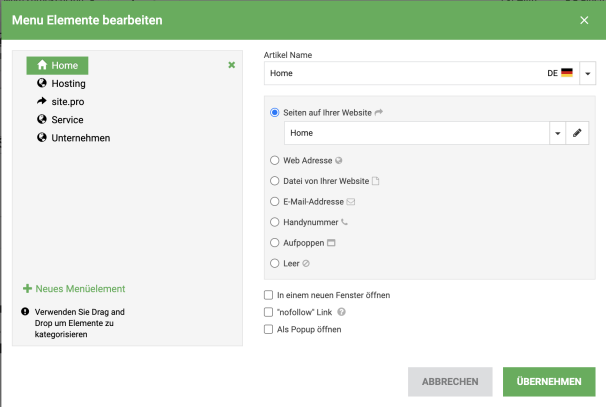Select the Home menu element in list
The width and height of the screenshot is (606, 407).
[62, 65]
